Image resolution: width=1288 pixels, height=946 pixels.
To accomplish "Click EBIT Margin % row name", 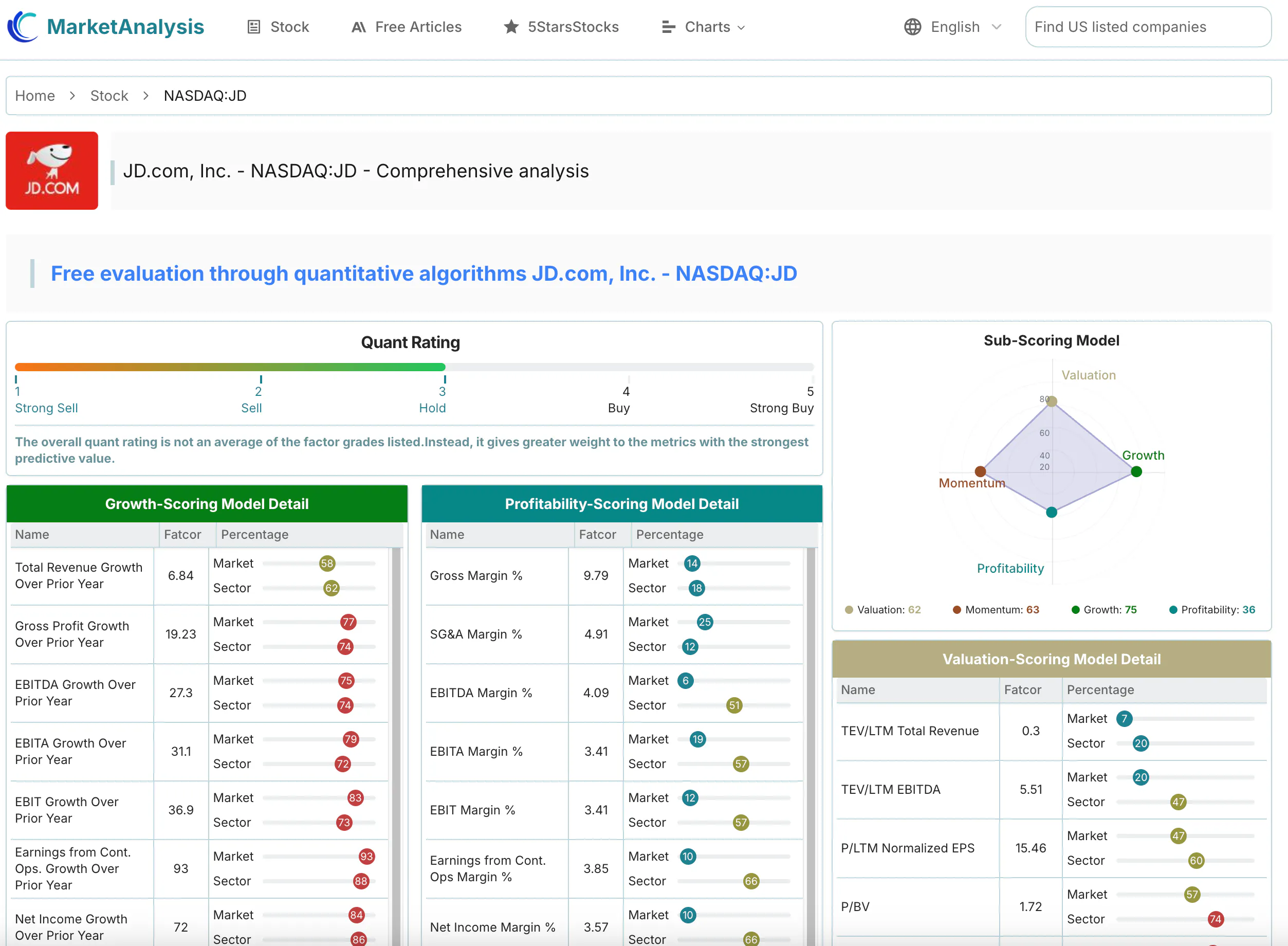I will (473, 810).
